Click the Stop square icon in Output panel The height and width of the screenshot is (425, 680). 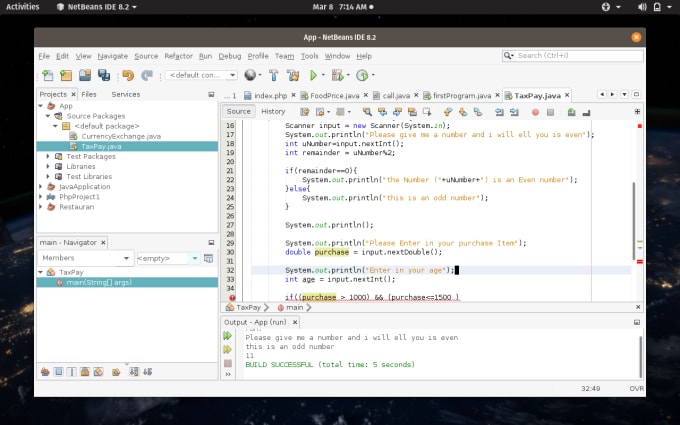coord(228,363)
